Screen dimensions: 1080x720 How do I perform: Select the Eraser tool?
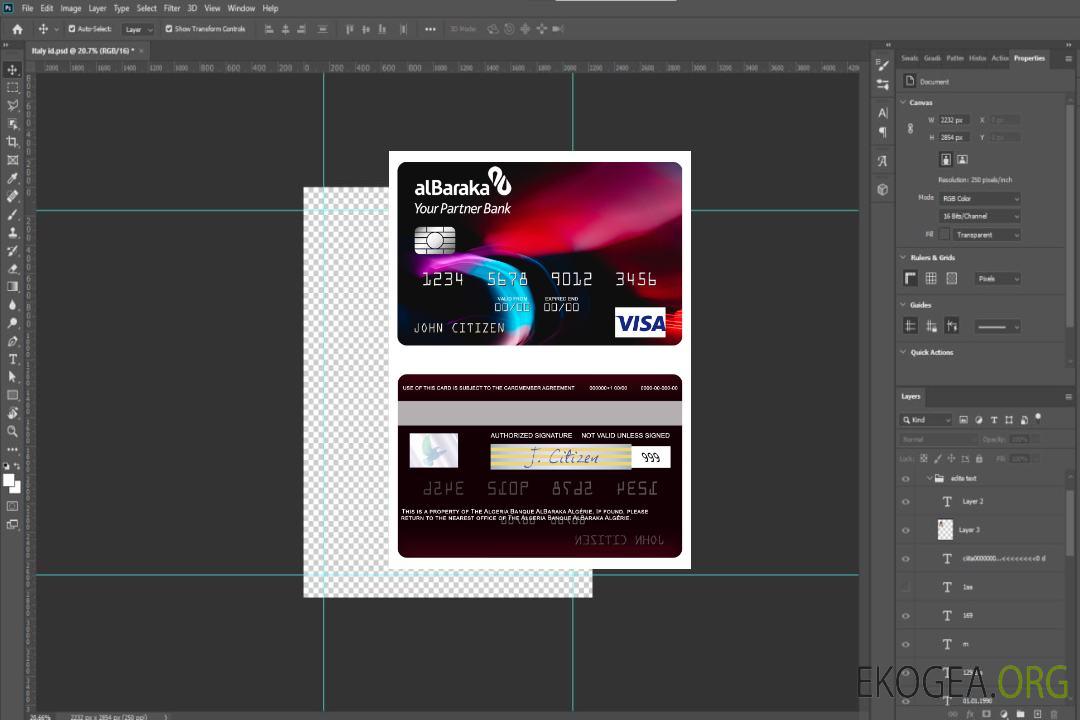[x=12, y=269]
